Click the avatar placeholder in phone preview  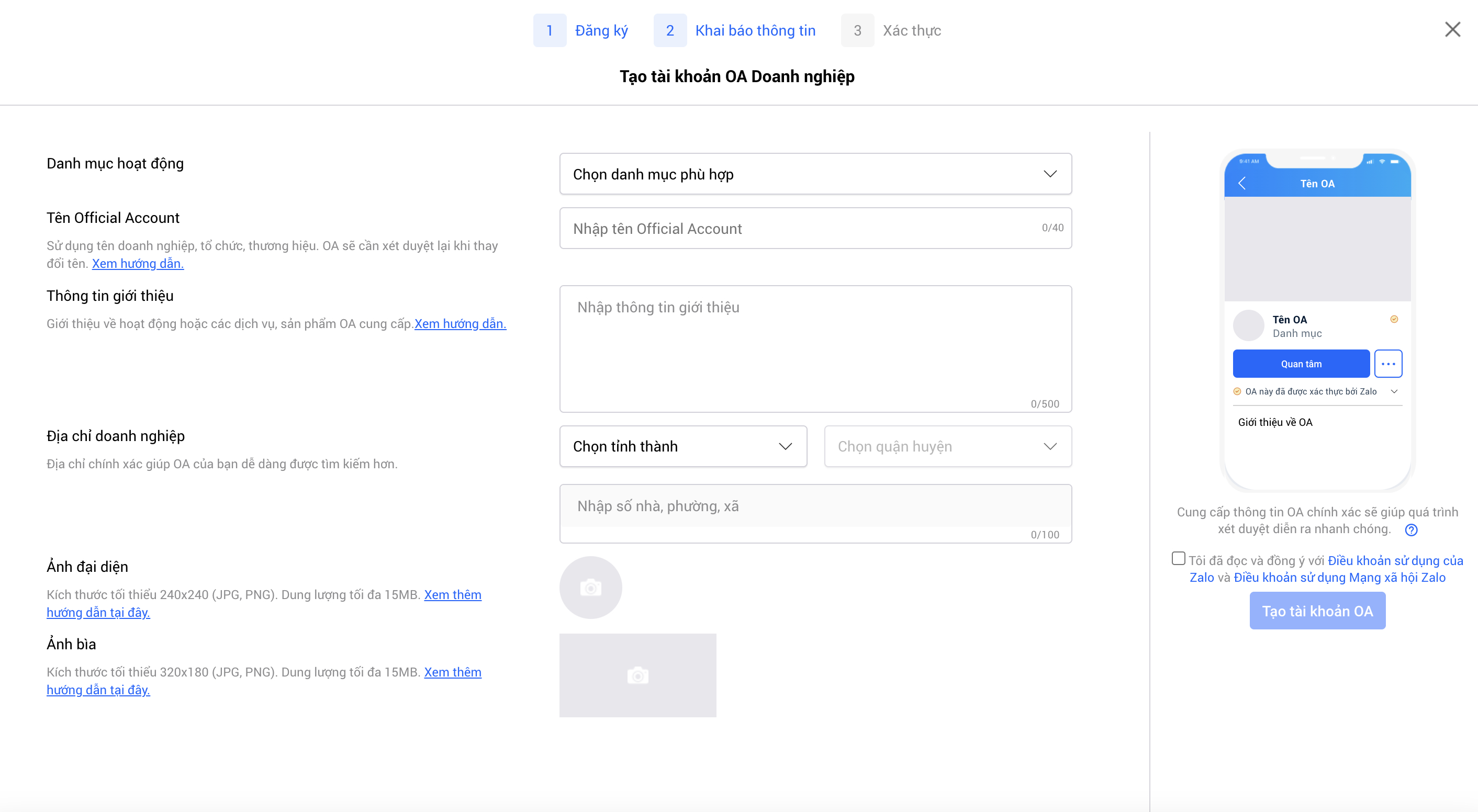(x=1248, y=326)
